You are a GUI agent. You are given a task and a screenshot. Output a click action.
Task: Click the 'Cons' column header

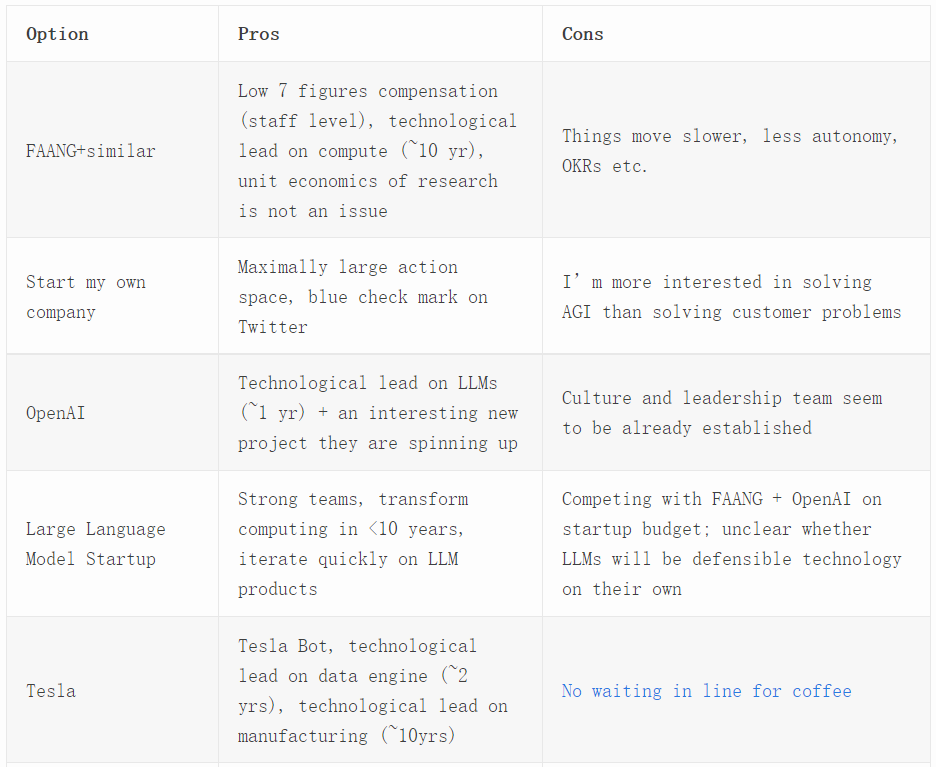click(582, 34)
